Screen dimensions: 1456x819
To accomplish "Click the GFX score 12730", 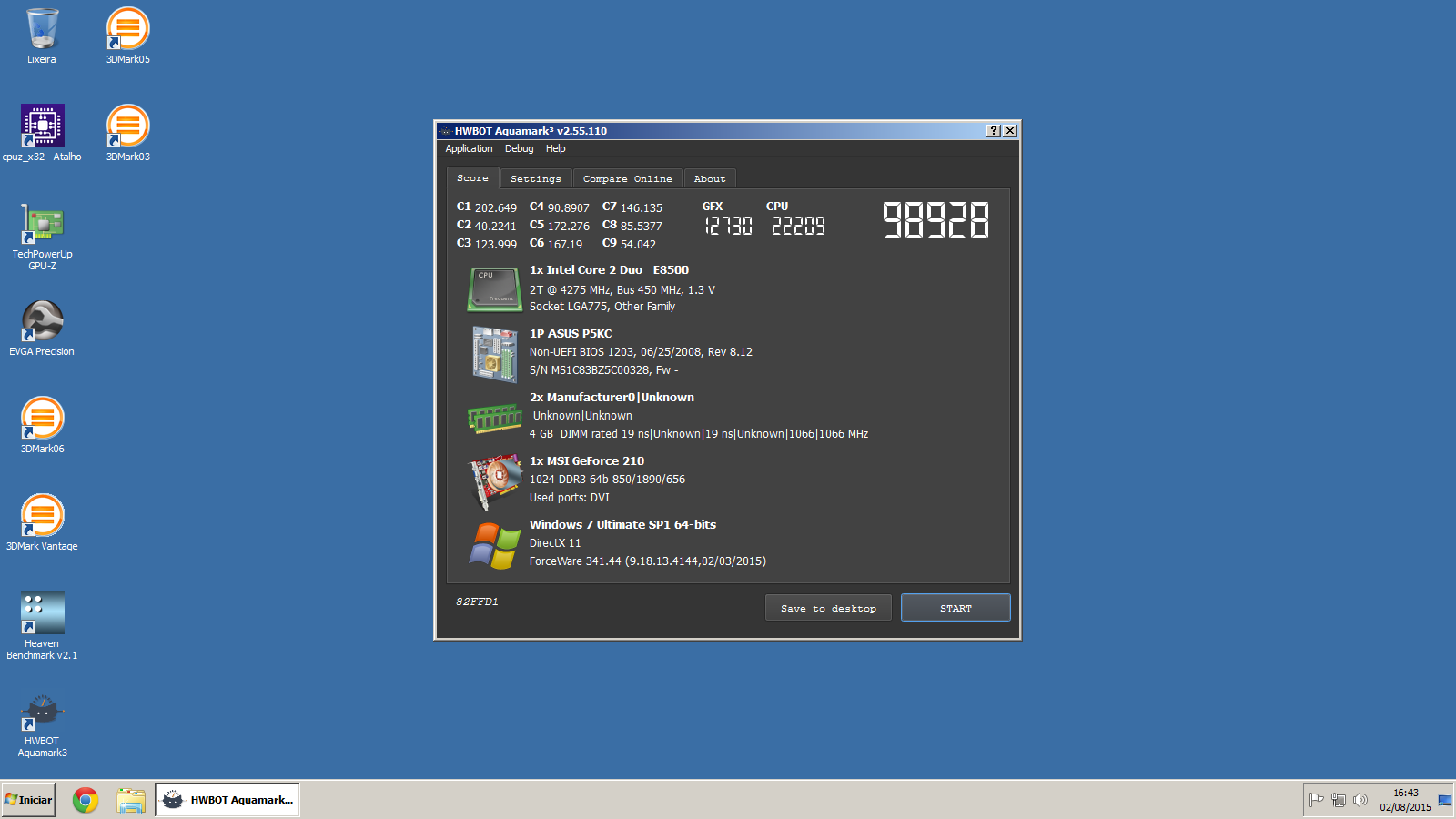I will 728,226.
